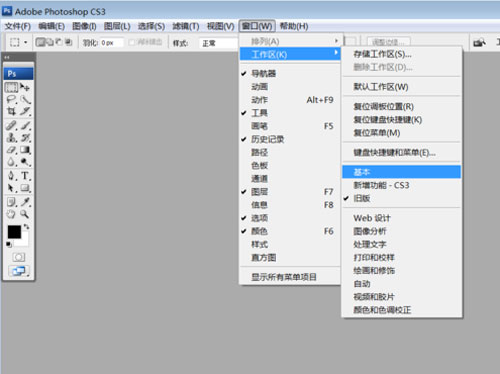Click 键盘快捷键和菜单(E)...
The height and width of the screenshot is (374, 500).
[402, 153]
